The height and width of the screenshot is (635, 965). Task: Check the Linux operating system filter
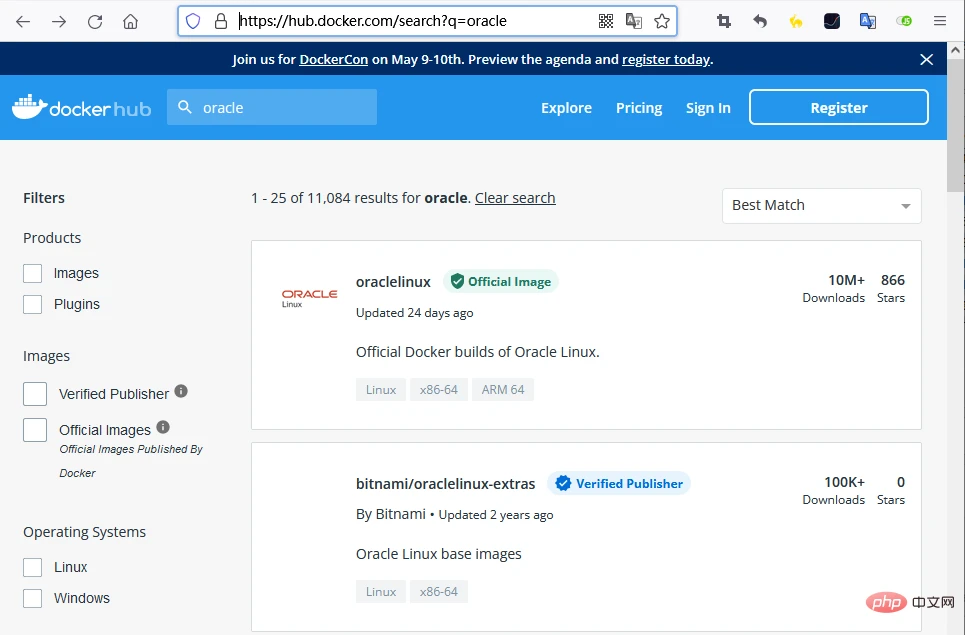[x=33, y=567]
